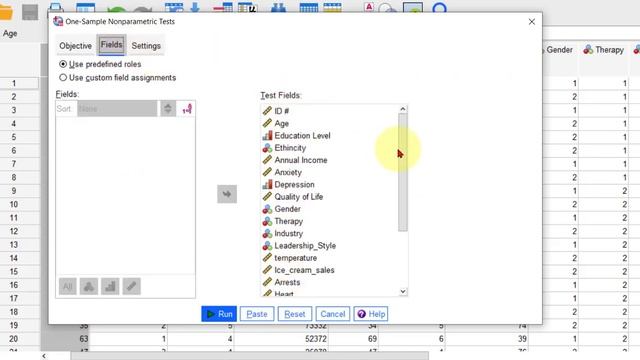Click the sort order up/down arrows

pyautogui.click(x=168, y=109)
